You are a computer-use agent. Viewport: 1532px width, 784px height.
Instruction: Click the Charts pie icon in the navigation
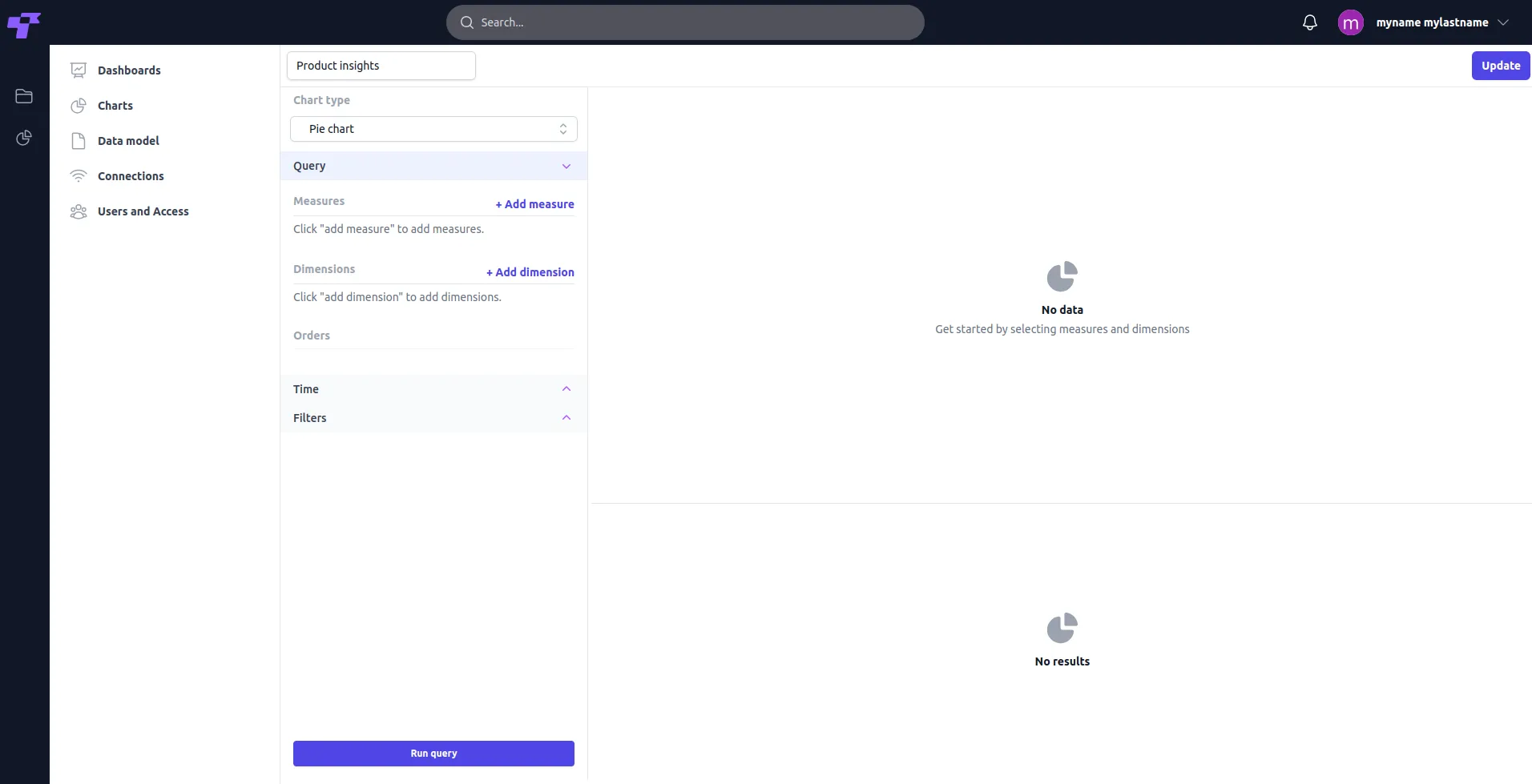79,106
